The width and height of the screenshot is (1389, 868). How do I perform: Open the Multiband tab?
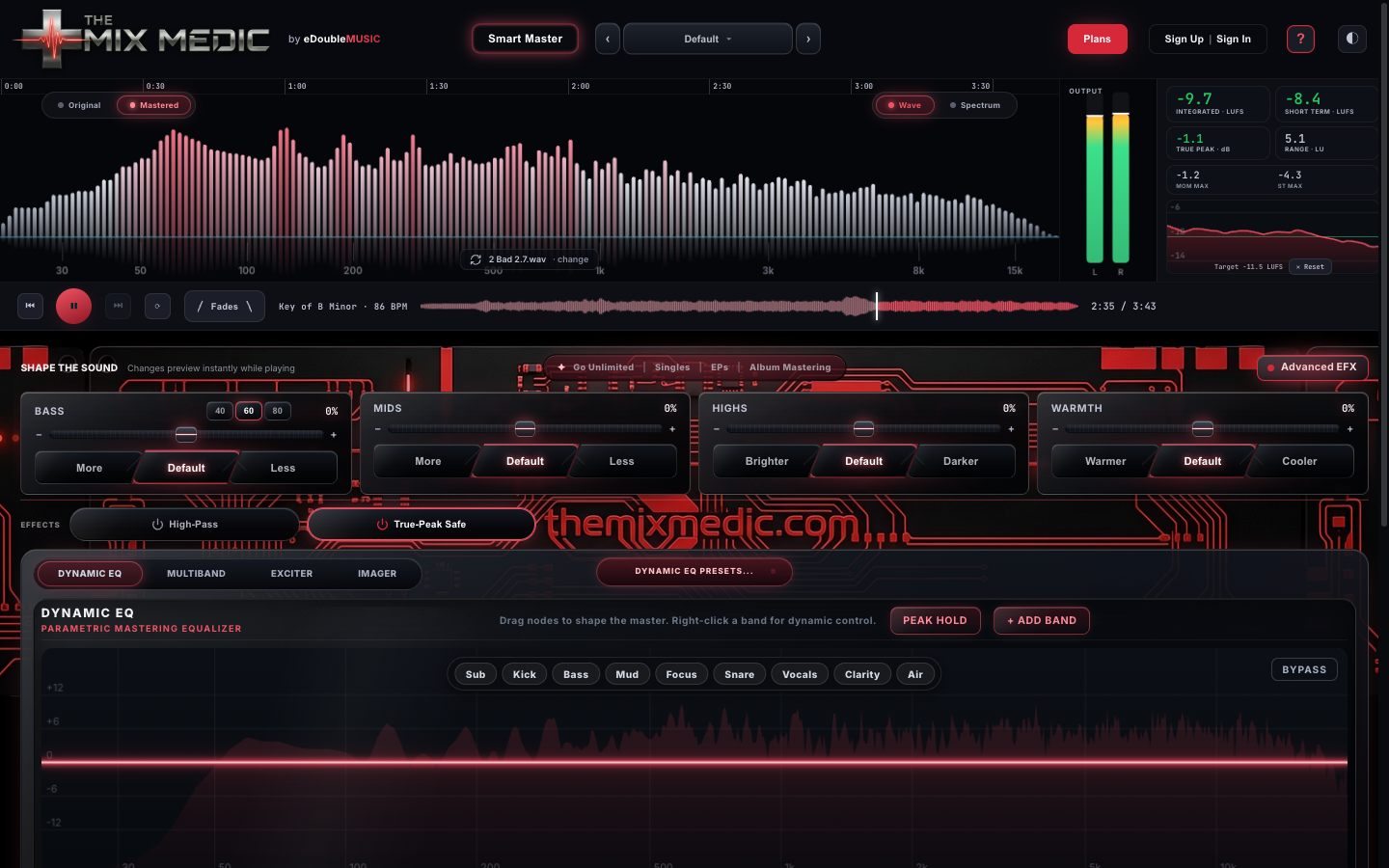(x=196, y=574)
